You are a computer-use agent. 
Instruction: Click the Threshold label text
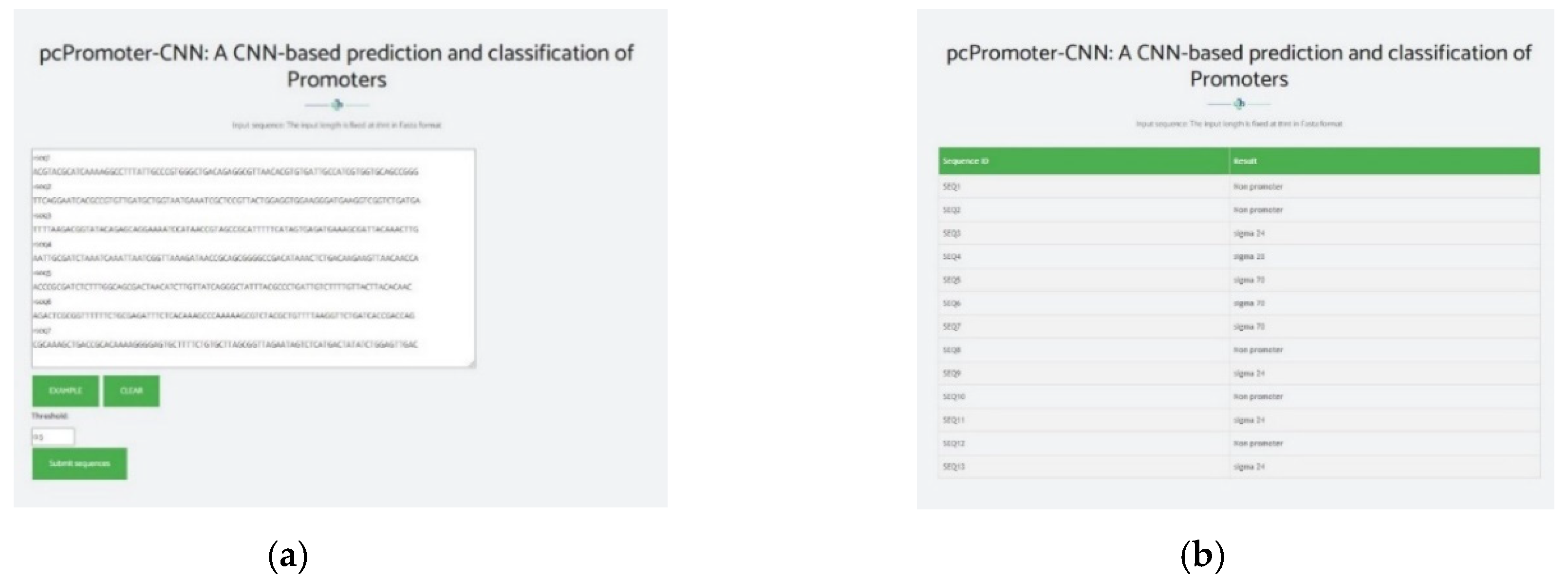(50, 416)
